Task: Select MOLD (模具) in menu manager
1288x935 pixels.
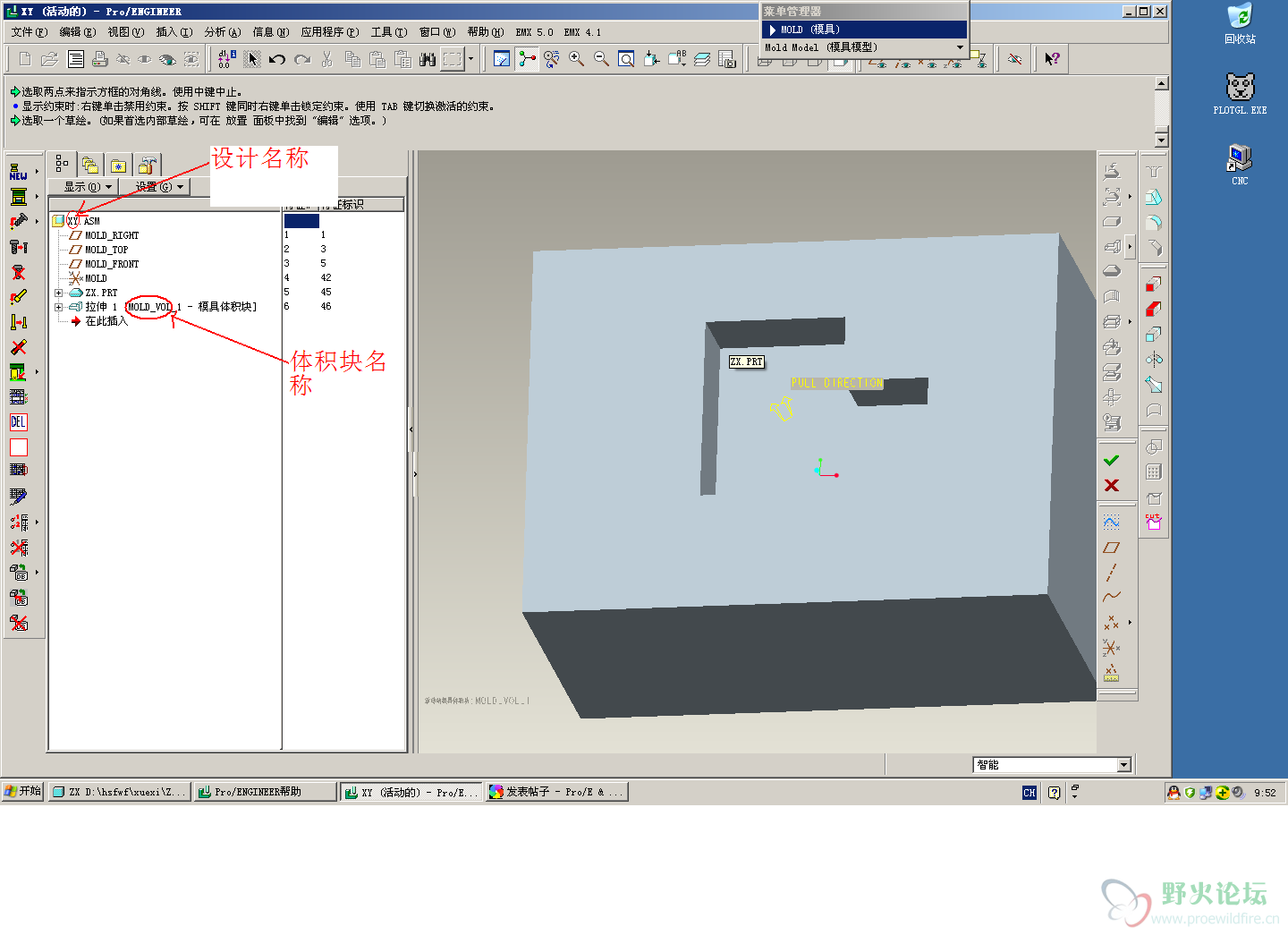Action: click(864, 30)
